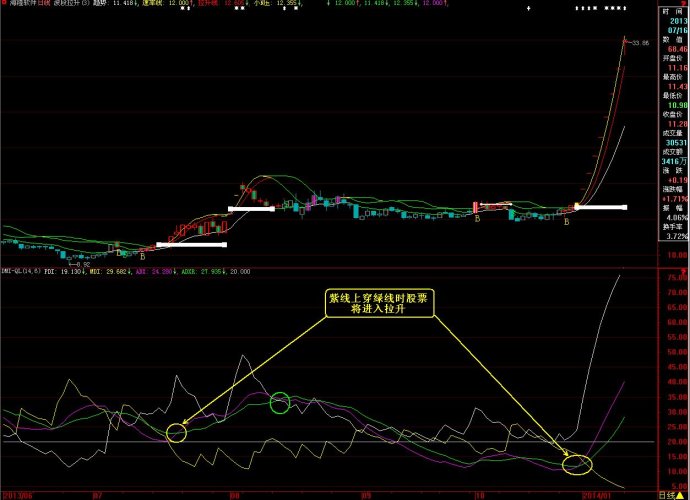Click the PDI: 19.130 indicator value
Screen dimensions: 690x500
65,272
